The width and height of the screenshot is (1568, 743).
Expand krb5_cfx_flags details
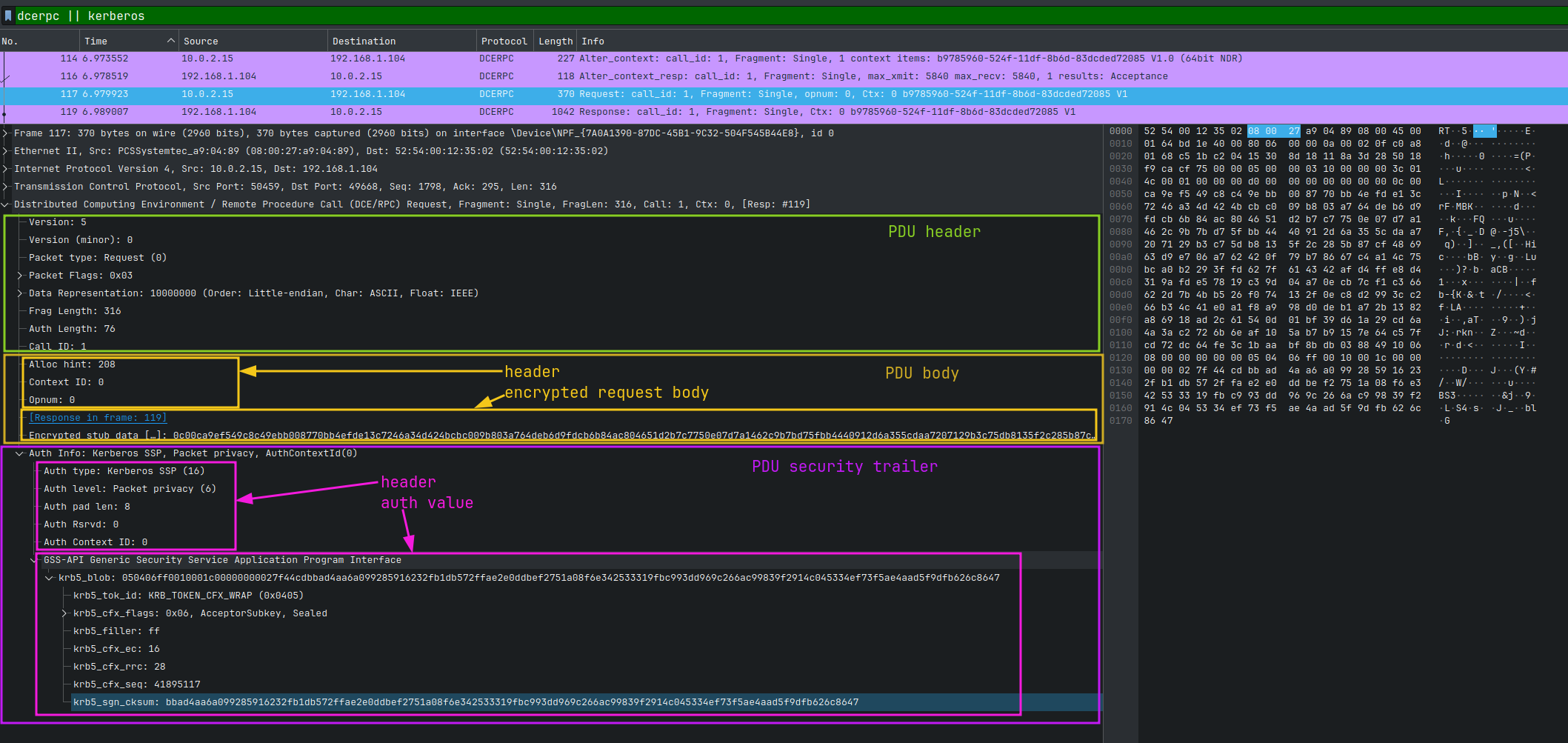63,613
